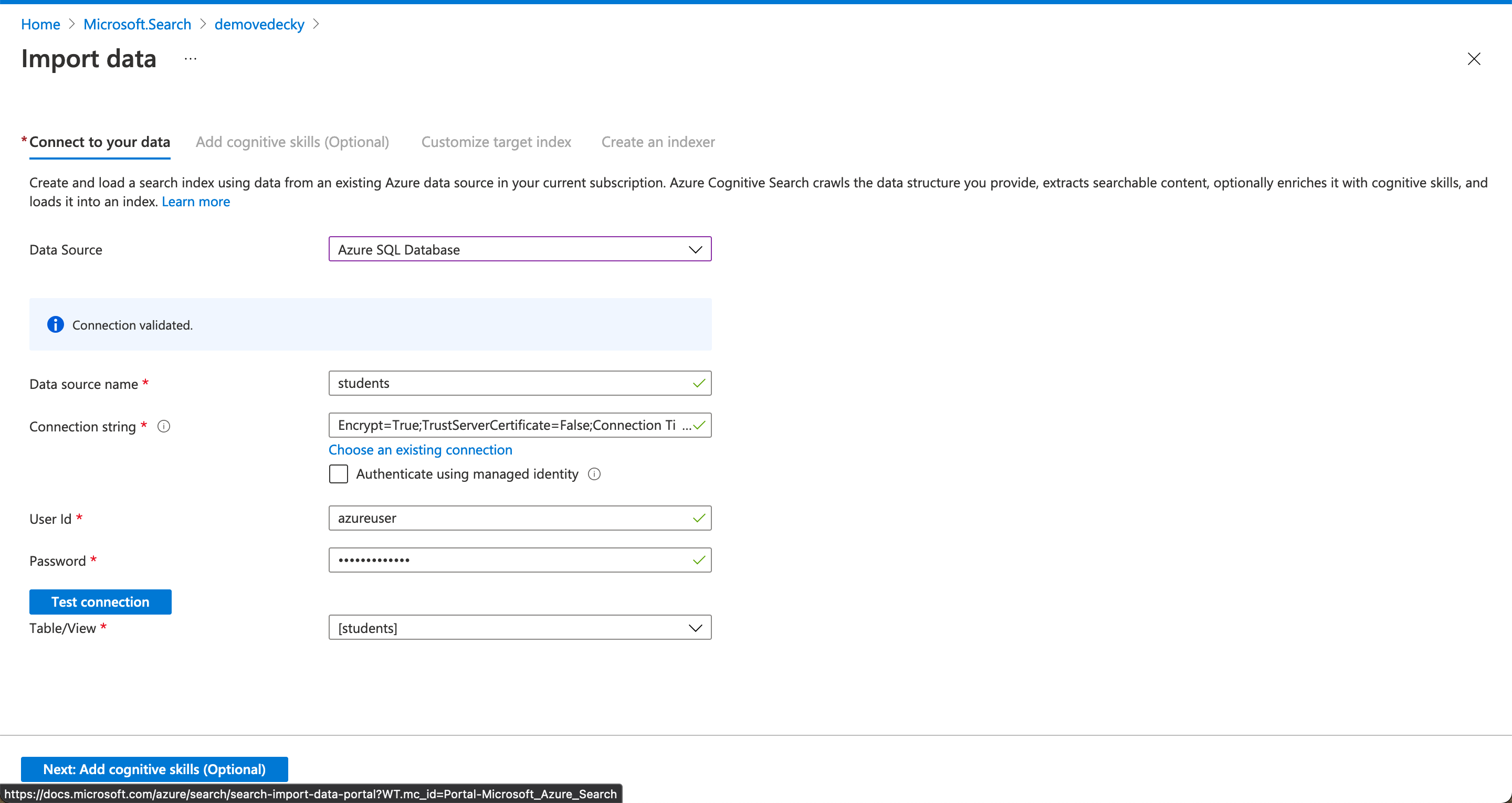Click Next: Add cognitive skills button

[154, 769]
